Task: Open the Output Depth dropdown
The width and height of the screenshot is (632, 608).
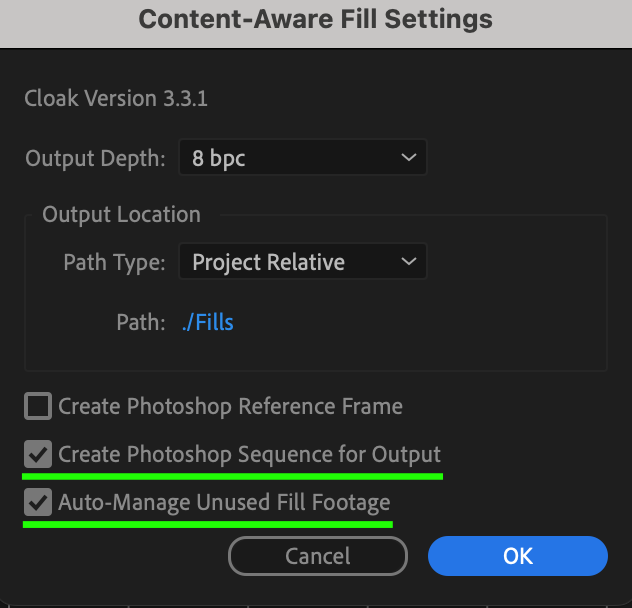Action: 301,158
